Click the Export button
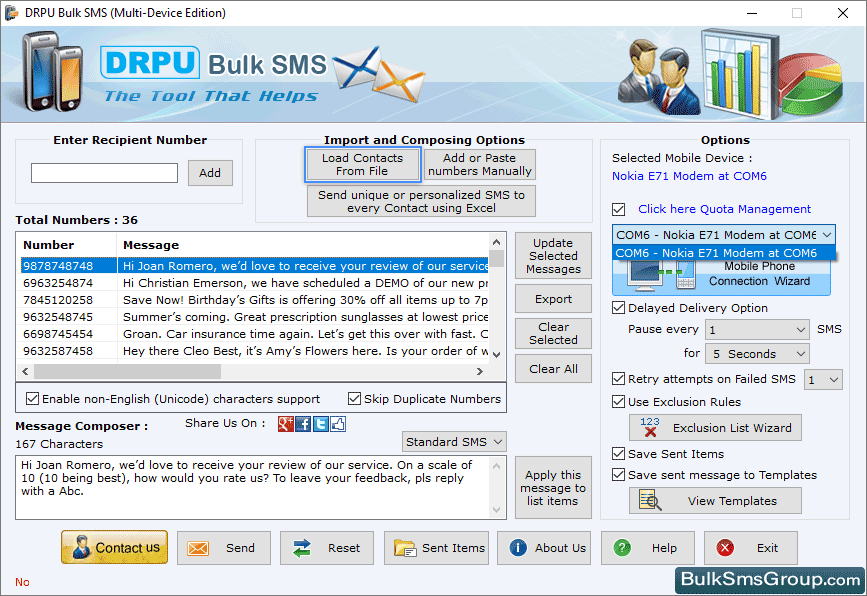The width and height of the screenshot is (867, 596). [x=553, y=299]
